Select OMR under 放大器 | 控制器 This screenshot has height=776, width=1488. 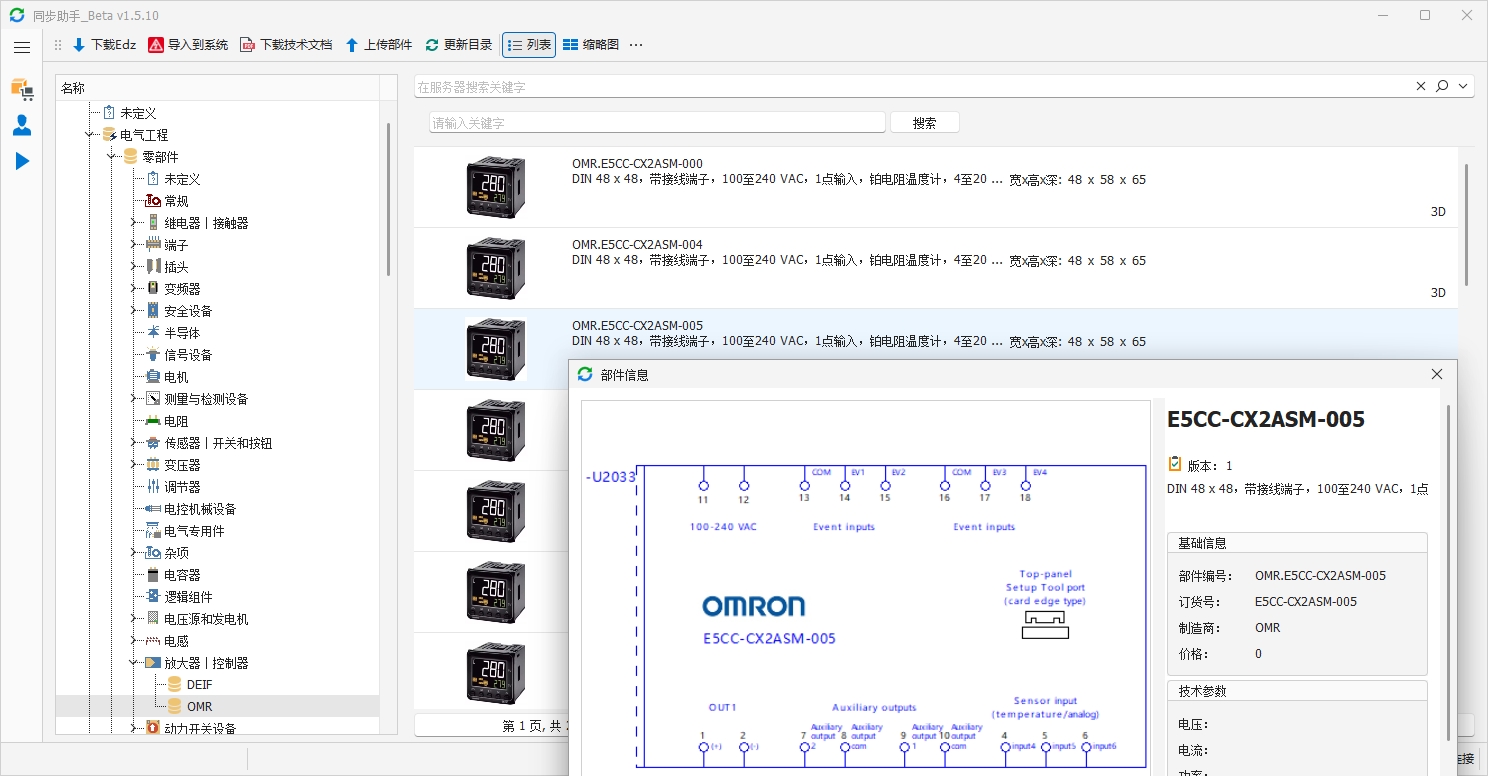[199, 707]
